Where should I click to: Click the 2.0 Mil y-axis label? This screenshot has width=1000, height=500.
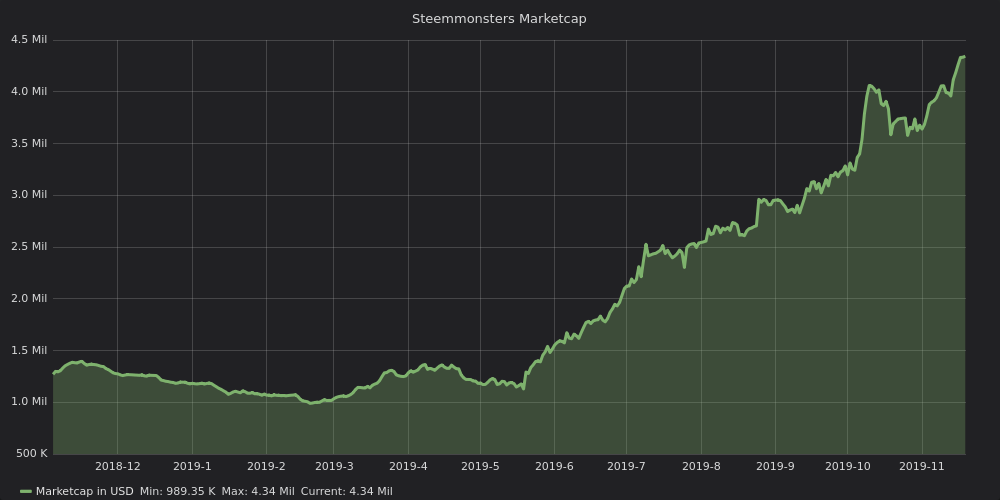click(x=29, y=298)
